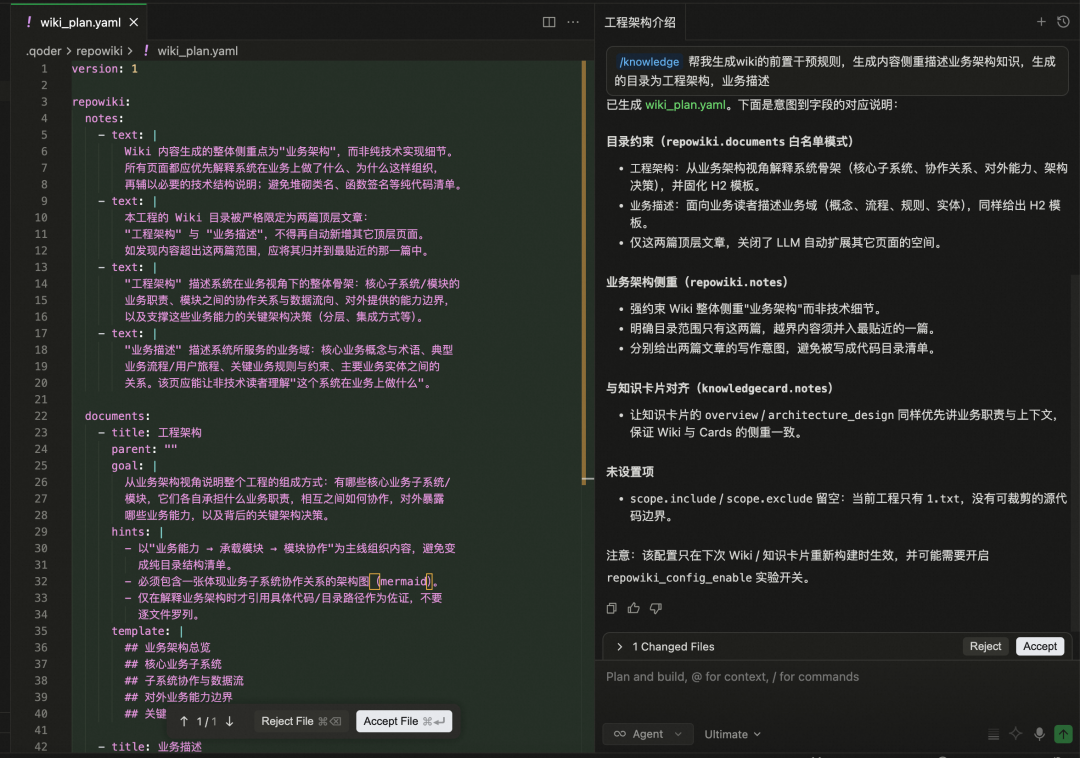Split the editor view icon
The width and height of the screenshot is (1080, 758).
tap(549, 22)
